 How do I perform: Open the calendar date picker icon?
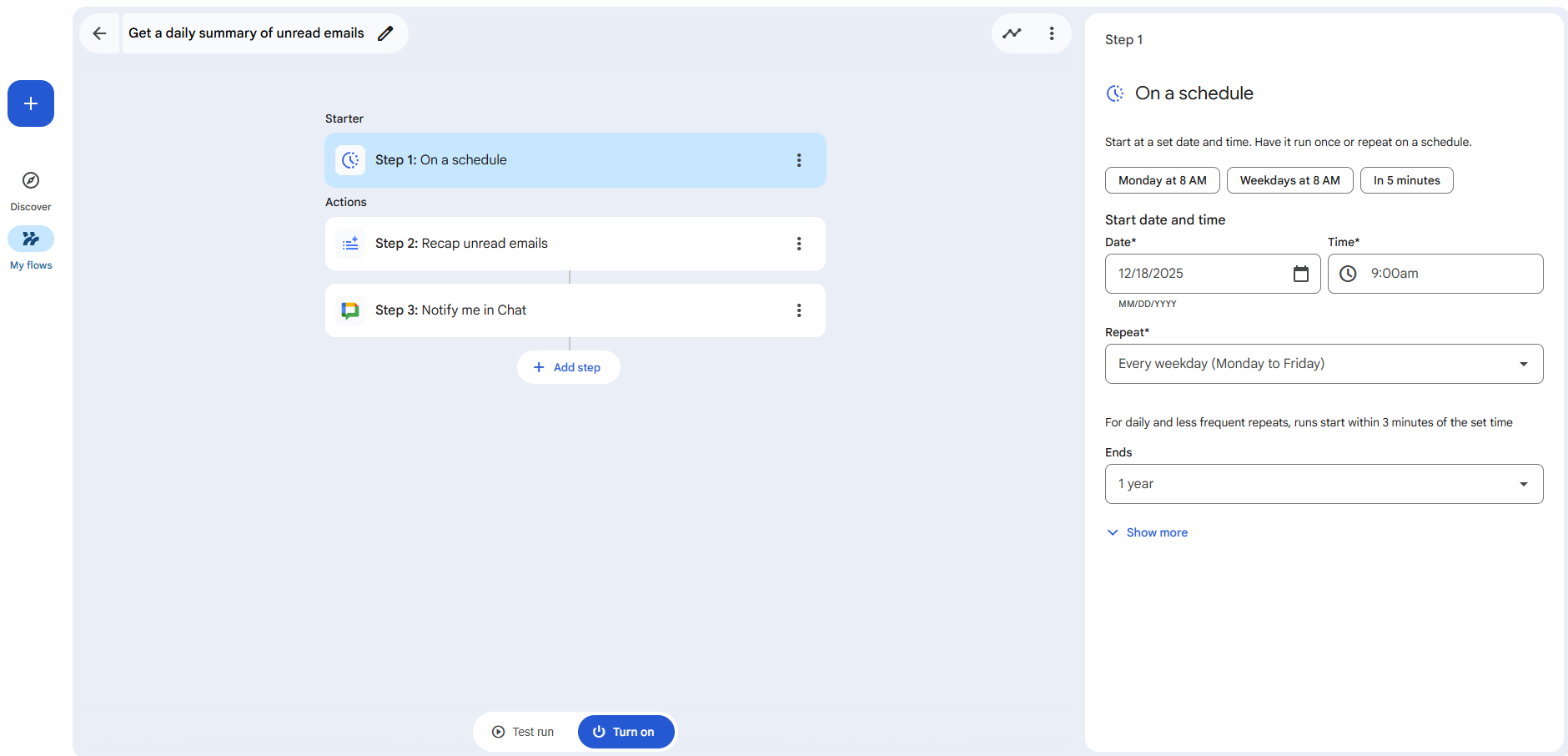coord(1300,274)
